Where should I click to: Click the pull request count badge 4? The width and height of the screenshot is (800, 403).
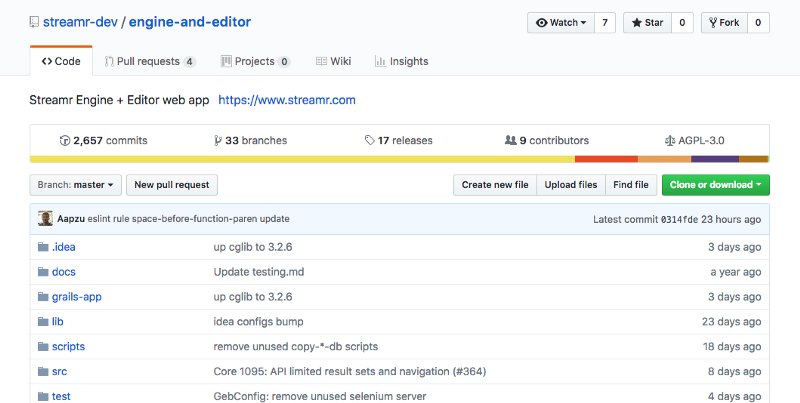189,62
